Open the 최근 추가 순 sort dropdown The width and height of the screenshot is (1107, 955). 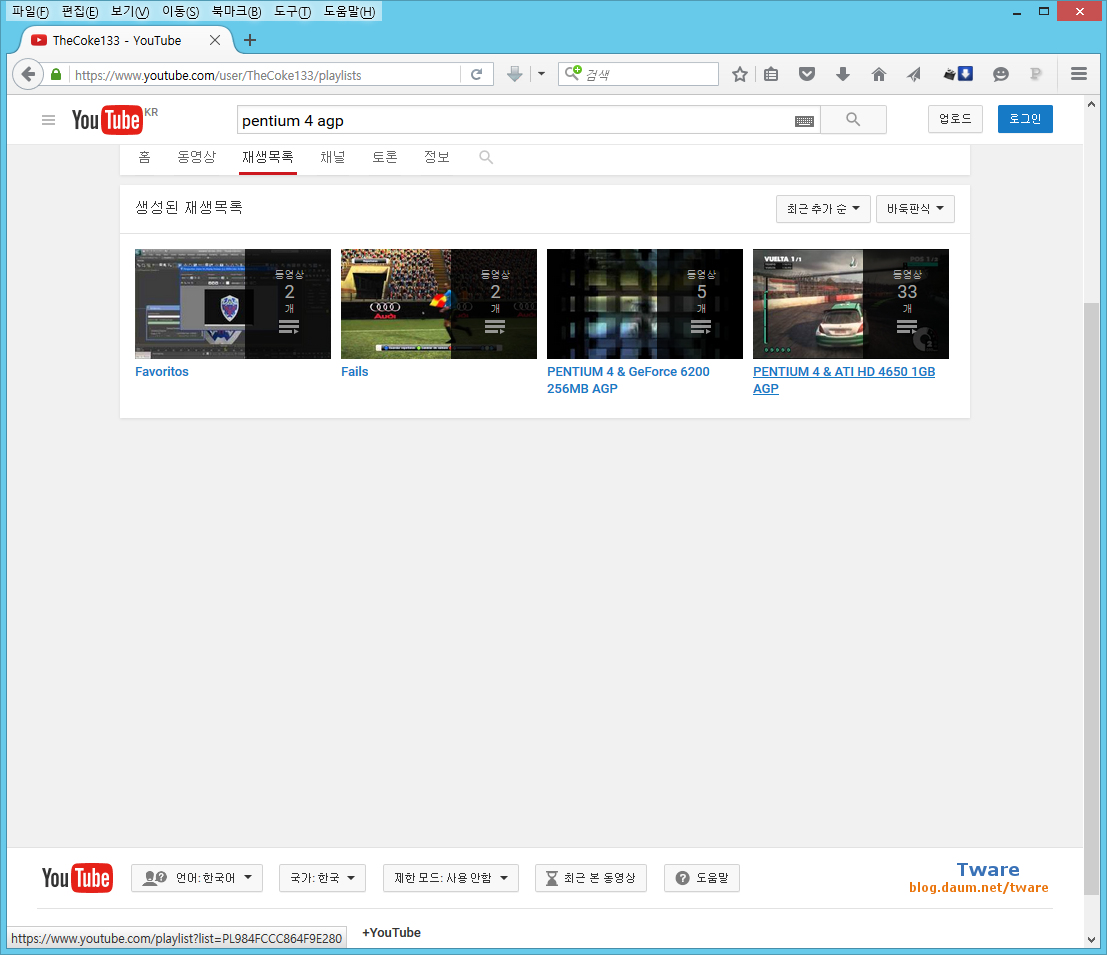coord(822,209)
